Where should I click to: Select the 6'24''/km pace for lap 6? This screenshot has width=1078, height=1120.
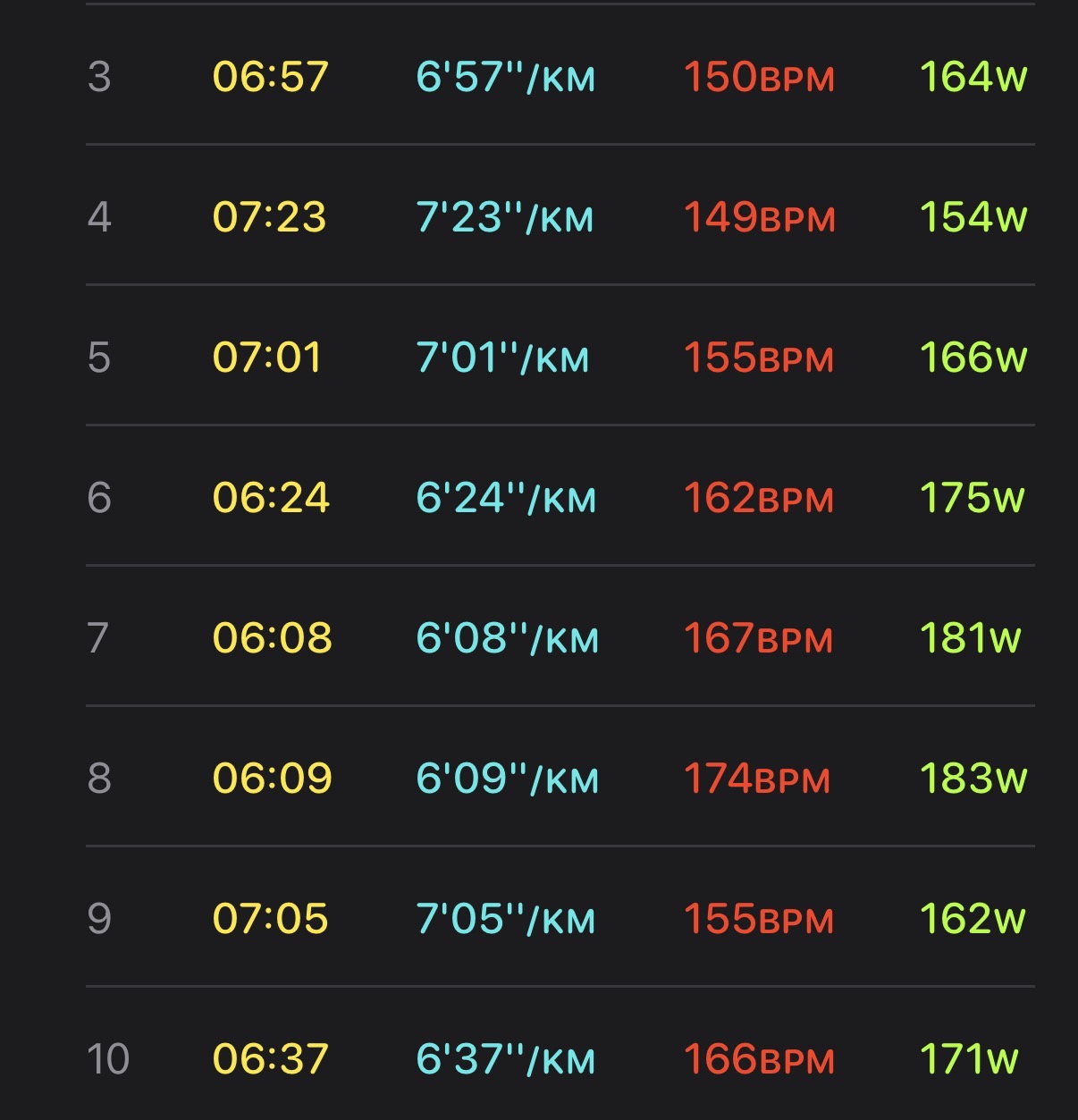click(506, 498)
